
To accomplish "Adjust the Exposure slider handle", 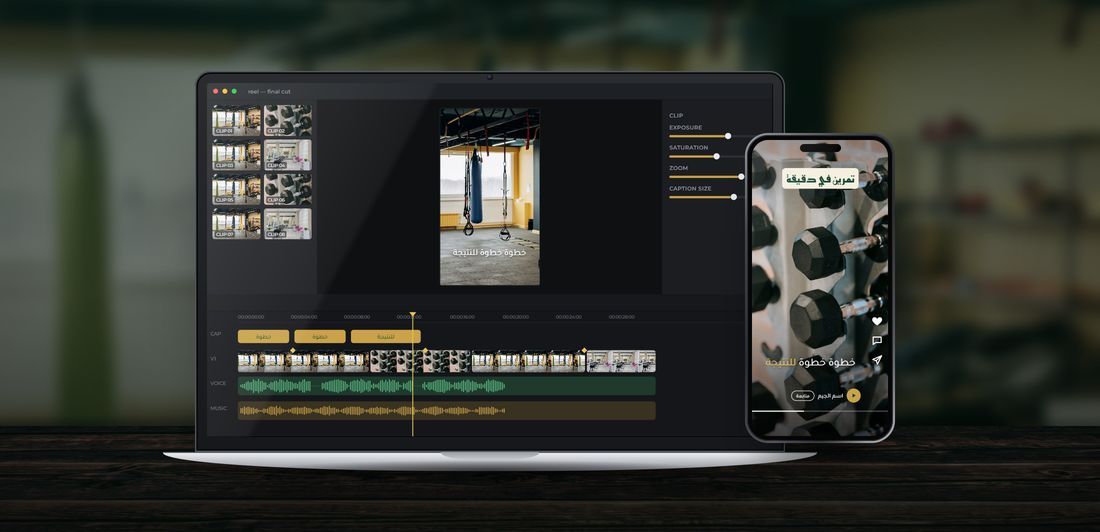I will pos(728,136).
